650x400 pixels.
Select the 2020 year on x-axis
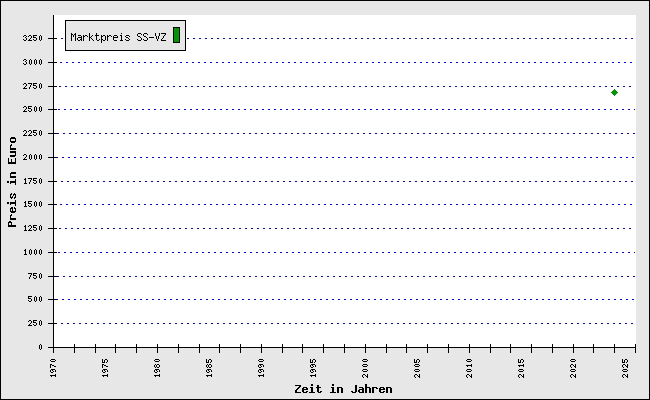[x=574, y=366]
